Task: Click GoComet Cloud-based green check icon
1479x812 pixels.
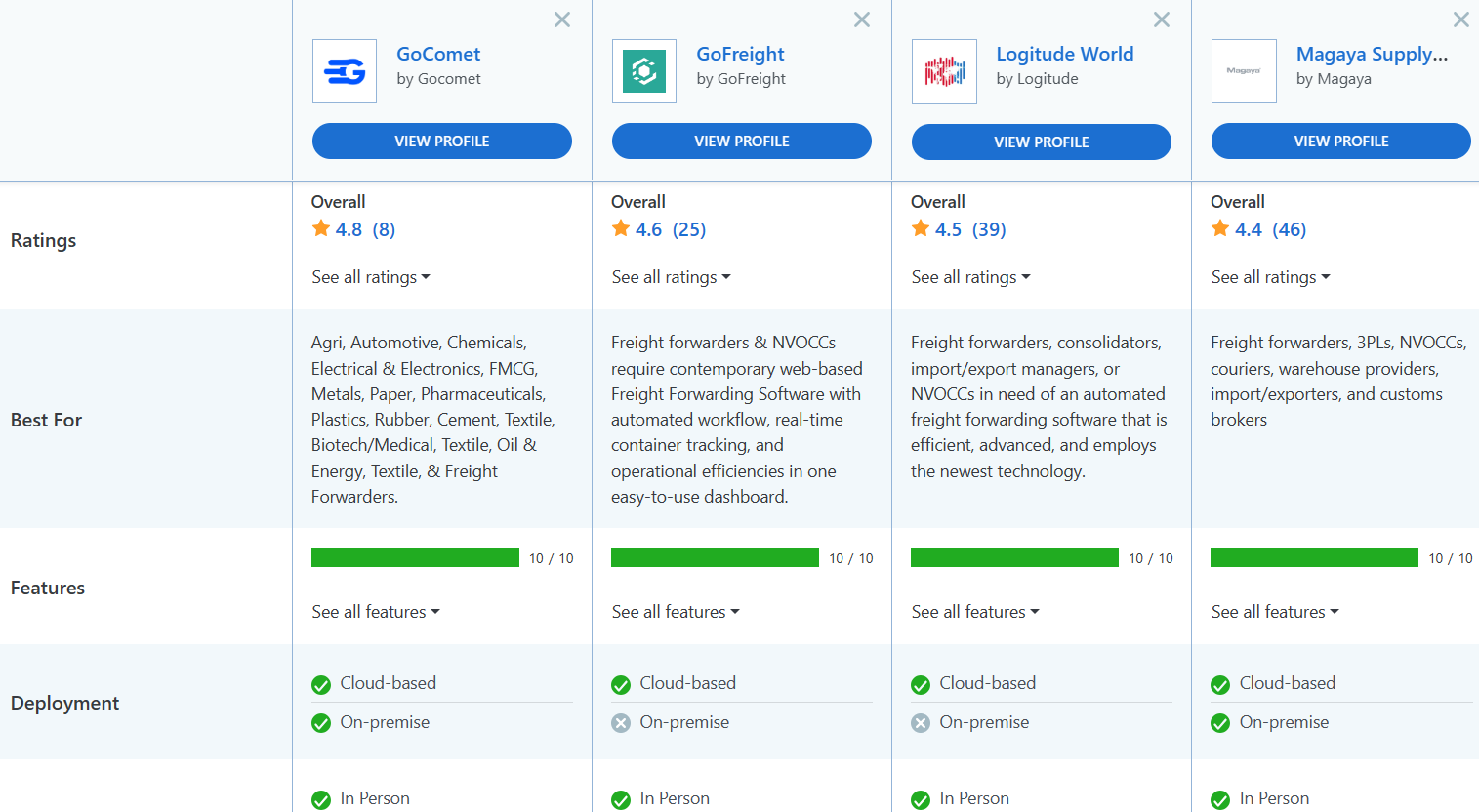Action: coord(321,685)
